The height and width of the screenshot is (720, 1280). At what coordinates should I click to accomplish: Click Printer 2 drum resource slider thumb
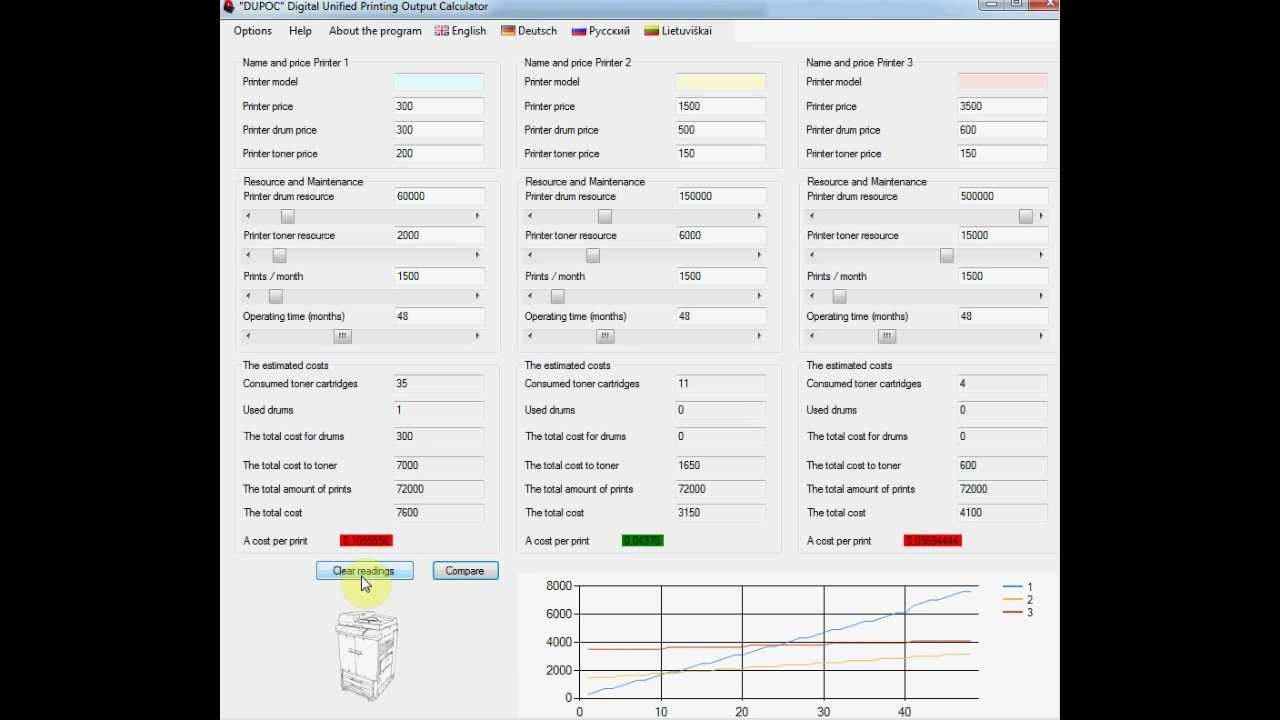coord(605,216)
